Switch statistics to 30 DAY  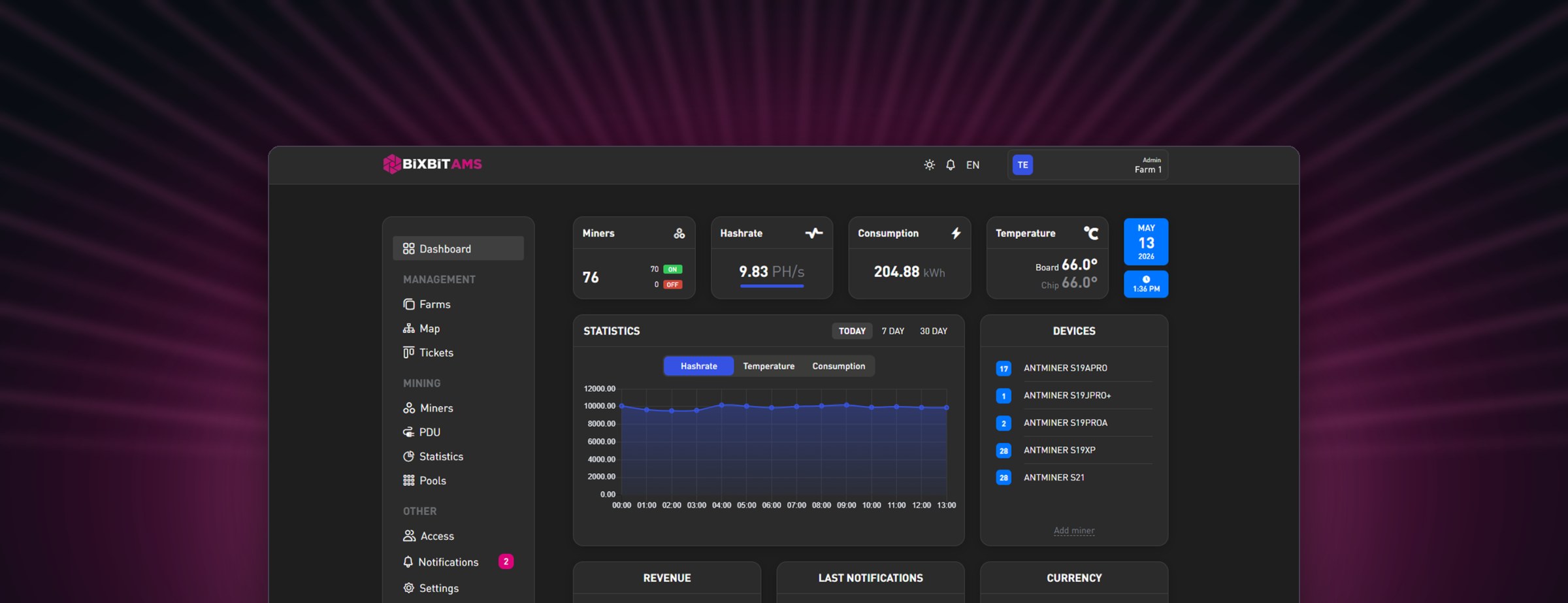coord(934,331)
